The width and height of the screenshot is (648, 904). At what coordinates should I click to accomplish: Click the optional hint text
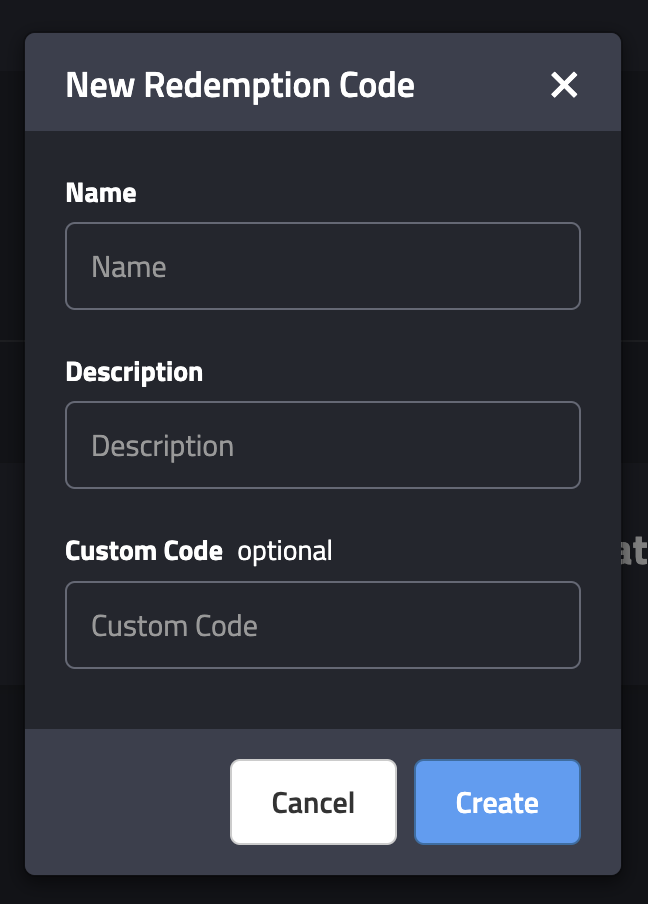point(285,552)
